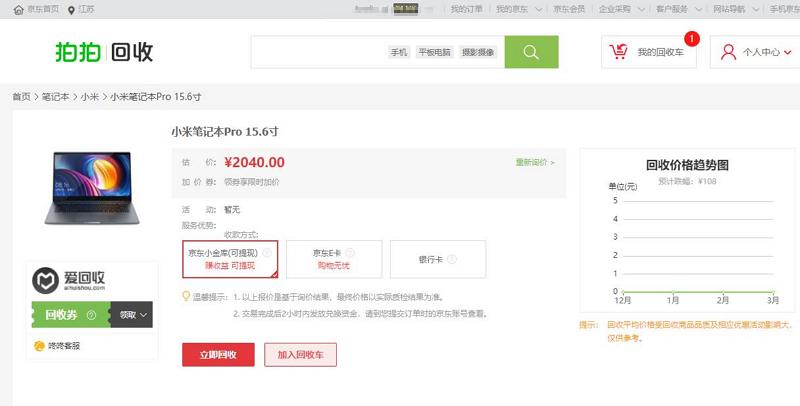The width and height of the screenshot is (800, 406).
Task: Click 领券享限时加价 coupon link
Action: [252, 182]
